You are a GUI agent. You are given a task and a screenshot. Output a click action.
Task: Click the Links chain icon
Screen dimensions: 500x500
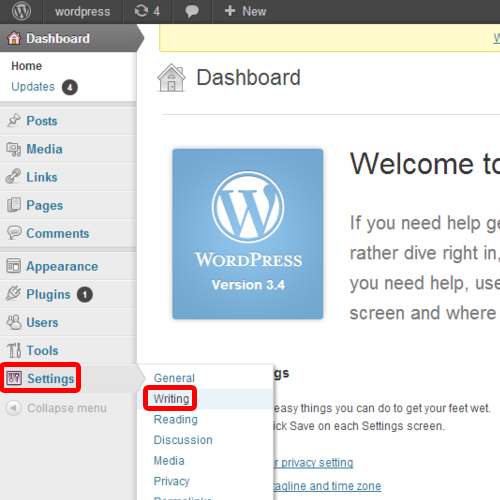pos(13,177)
